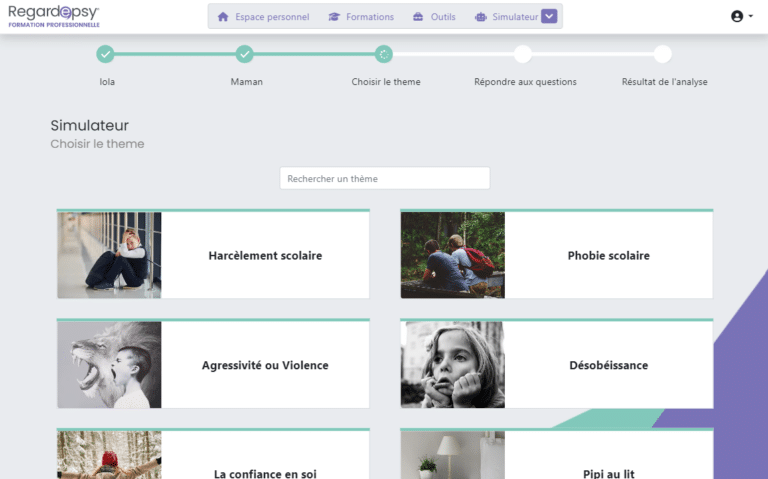Click the robot icon beside Simulateur

[x=481, y=17]
